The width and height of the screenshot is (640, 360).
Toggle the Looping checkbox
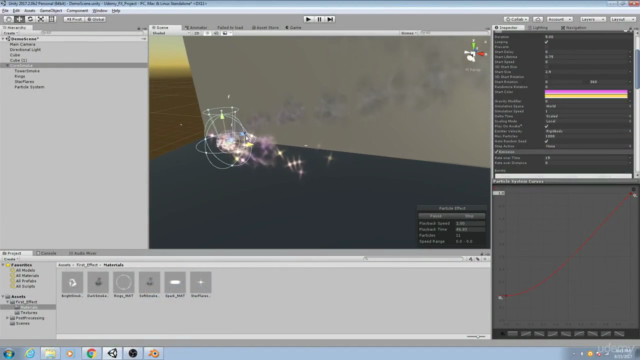(547, 42)
